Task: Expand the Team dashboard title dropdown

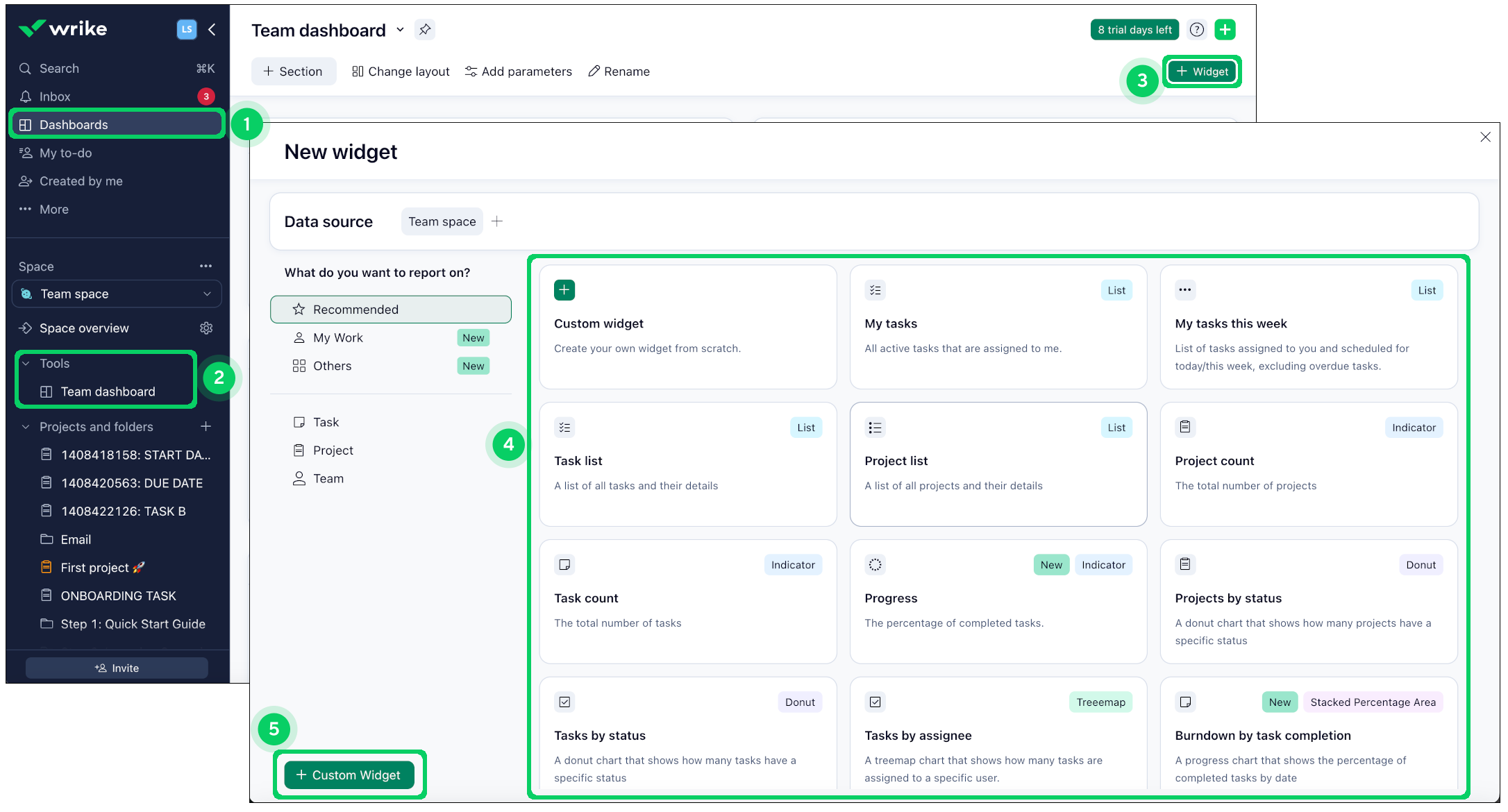Action: [x=400, y=30]
